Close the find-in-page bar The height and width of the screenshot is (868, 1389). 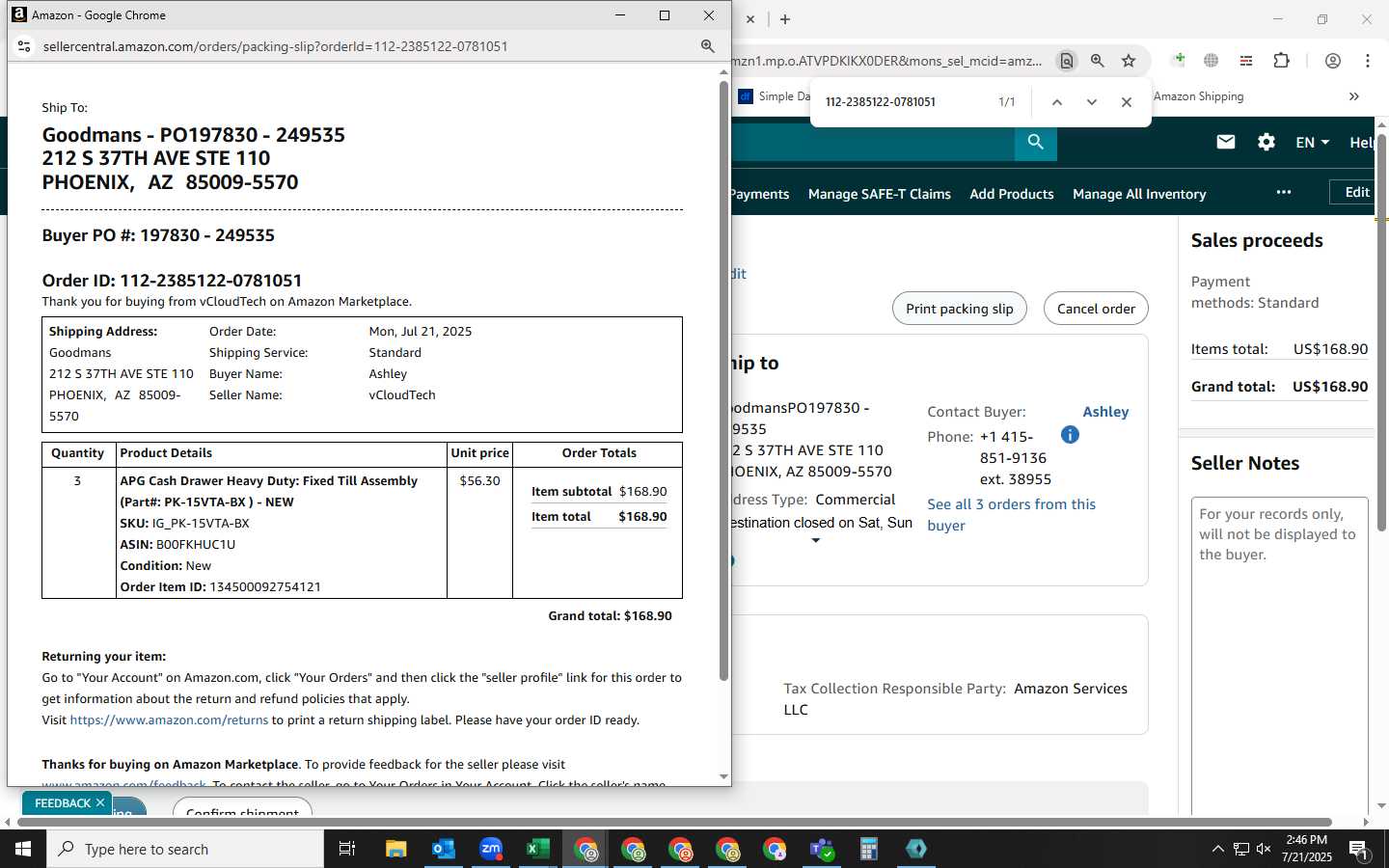click(1126, 102)
